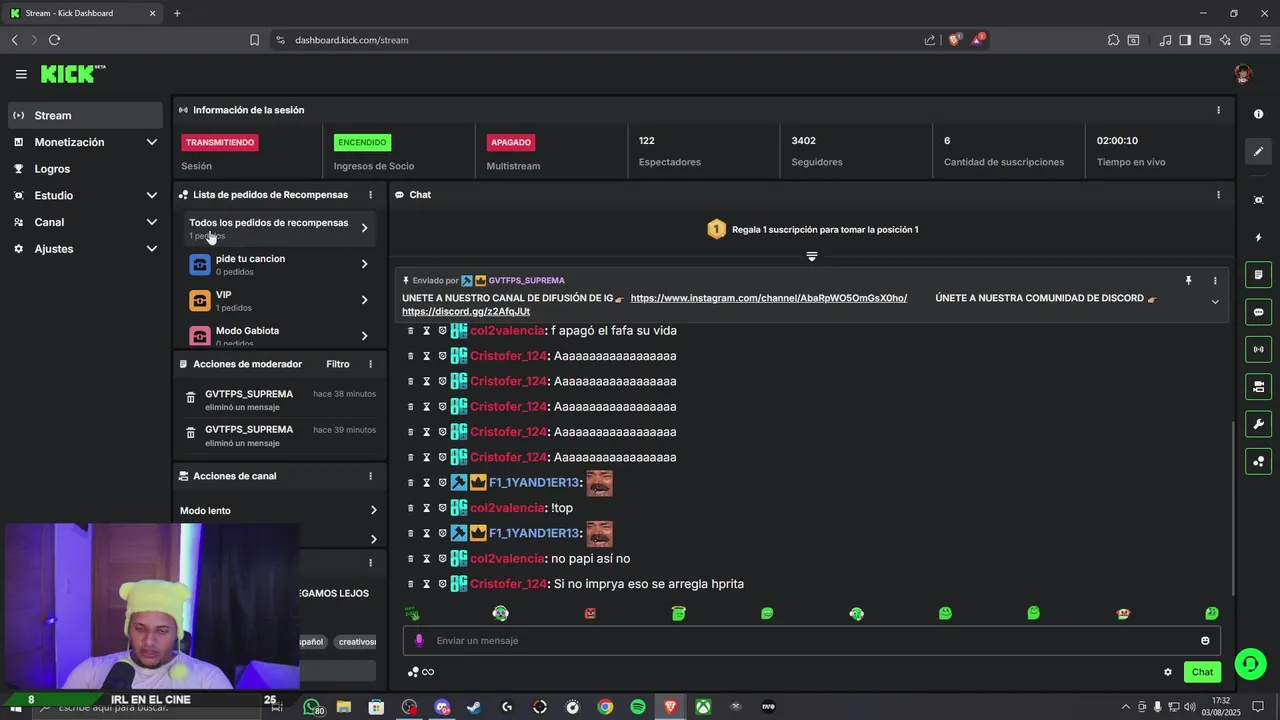Expand the Estudio sidebar section

click(x=85, y=195)
